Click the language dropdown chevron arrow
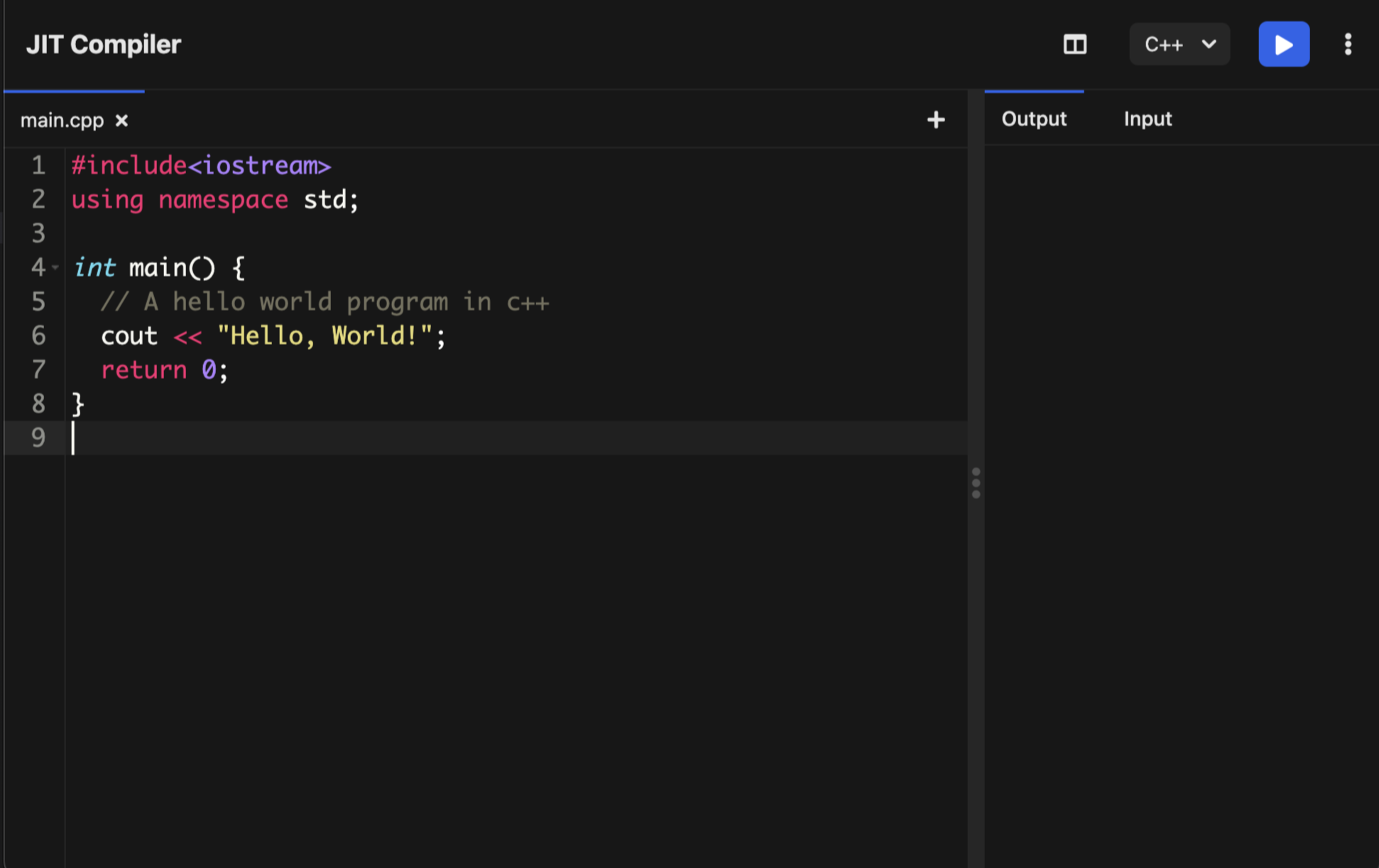The width and height of the screenshot is (1379, 868). click(1209, 44)
